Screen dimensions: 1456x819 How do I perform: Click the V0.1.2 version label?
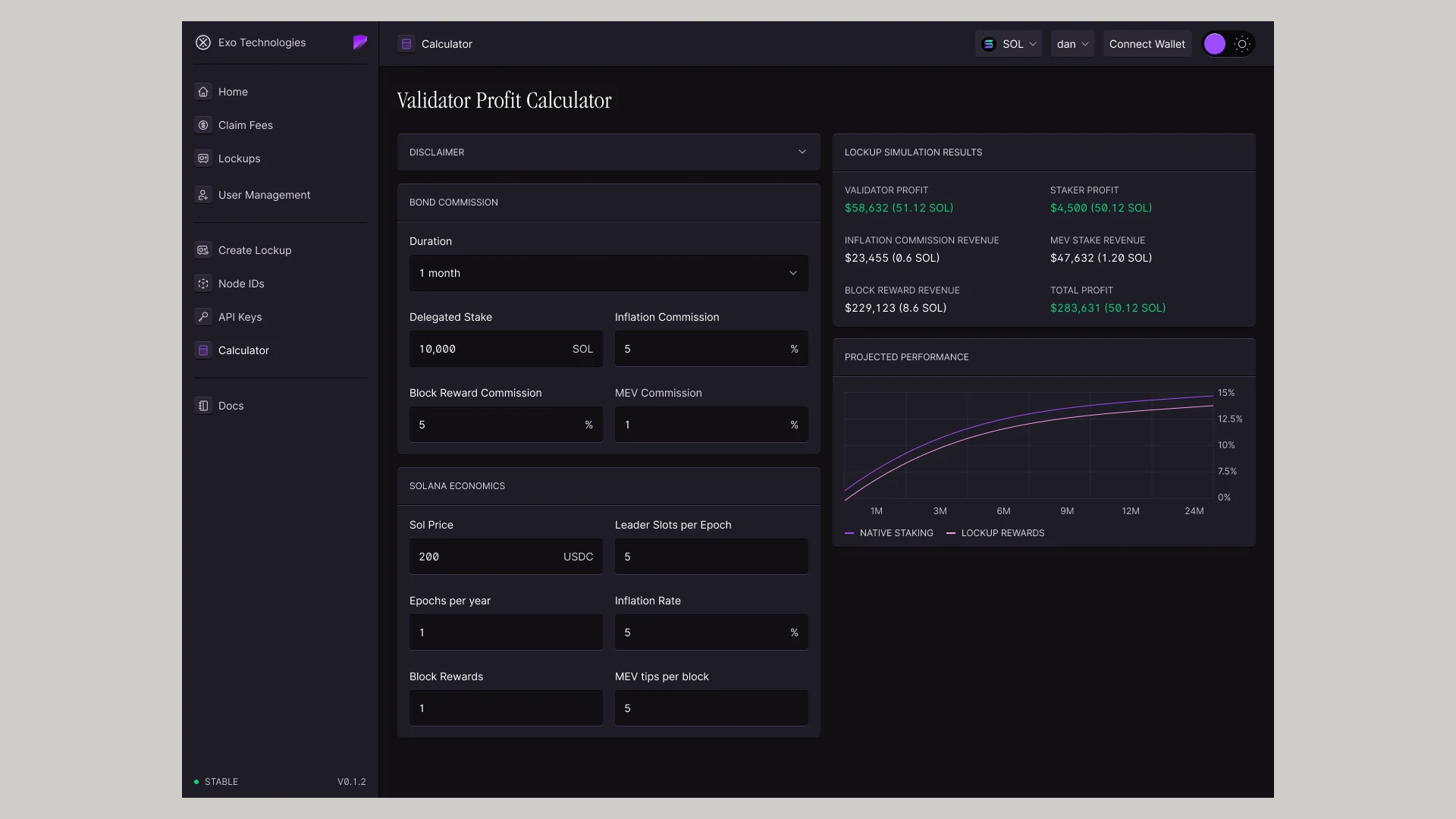[352, 782]
